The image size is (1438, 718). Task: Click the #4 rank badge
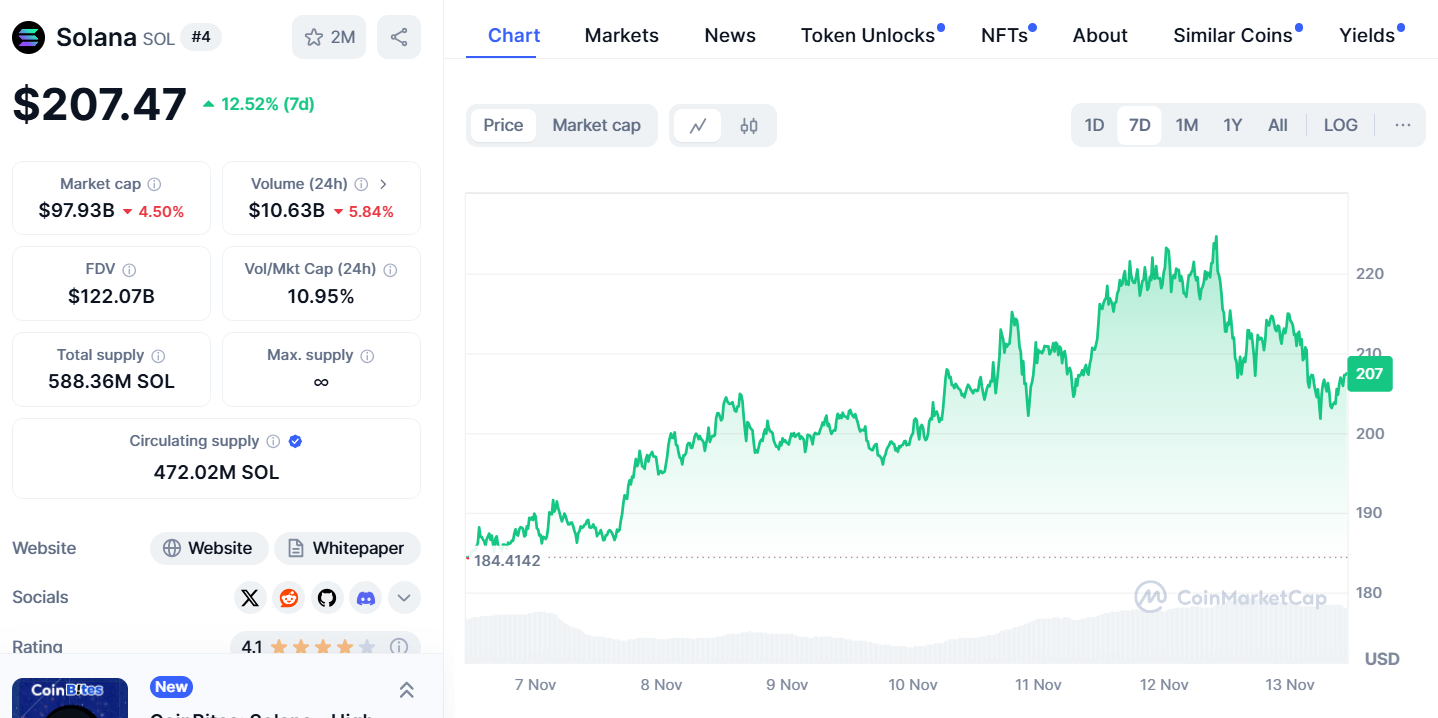pos(201,38)
